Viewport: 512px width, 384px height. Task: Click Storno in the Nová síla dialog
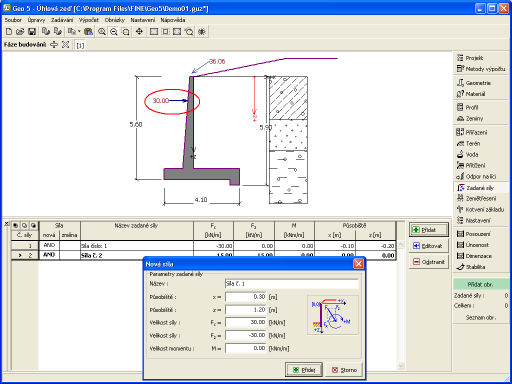click(x=344, y=370)
